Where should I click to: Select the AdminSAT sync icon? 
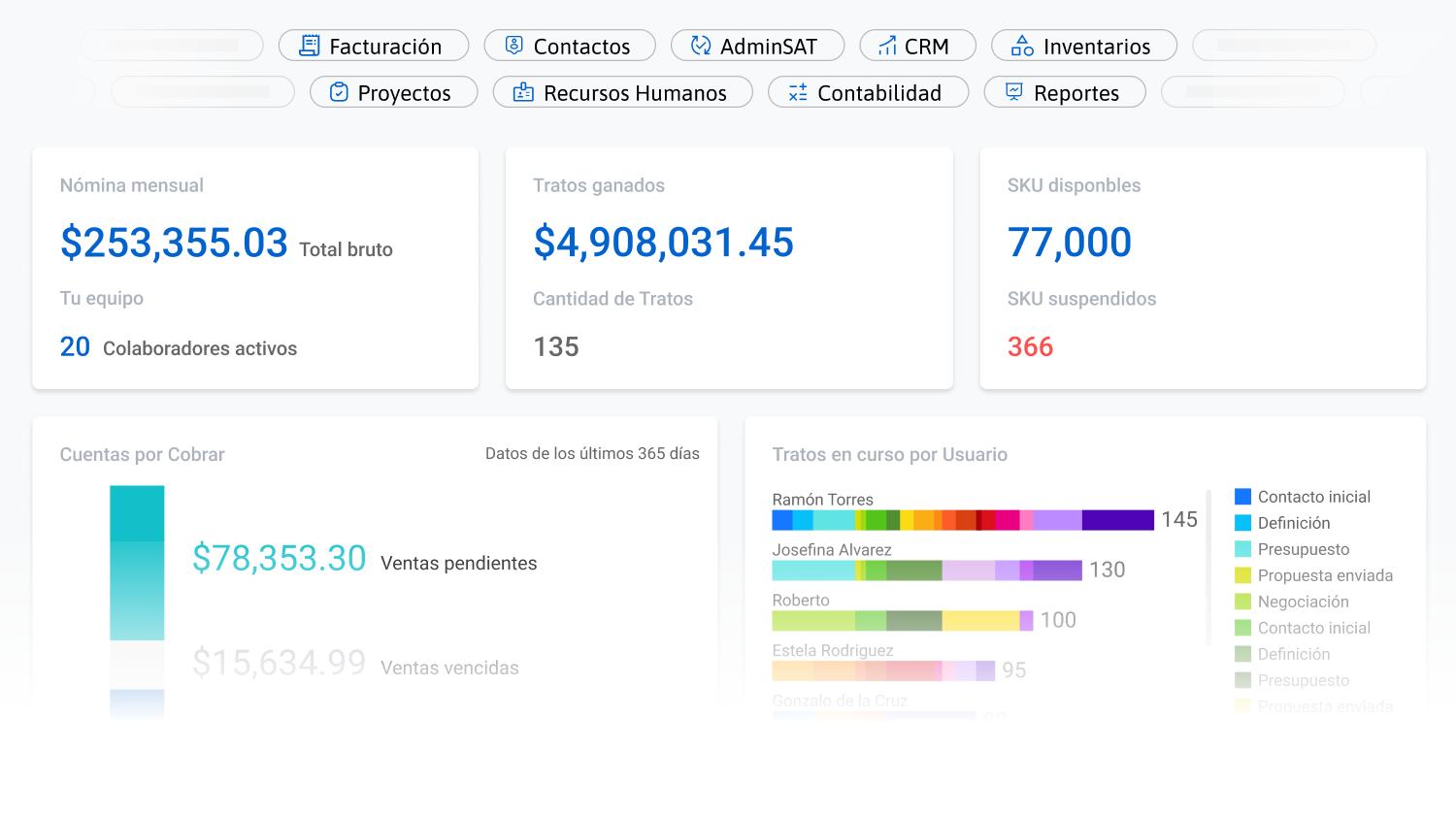tap(701, 46)
